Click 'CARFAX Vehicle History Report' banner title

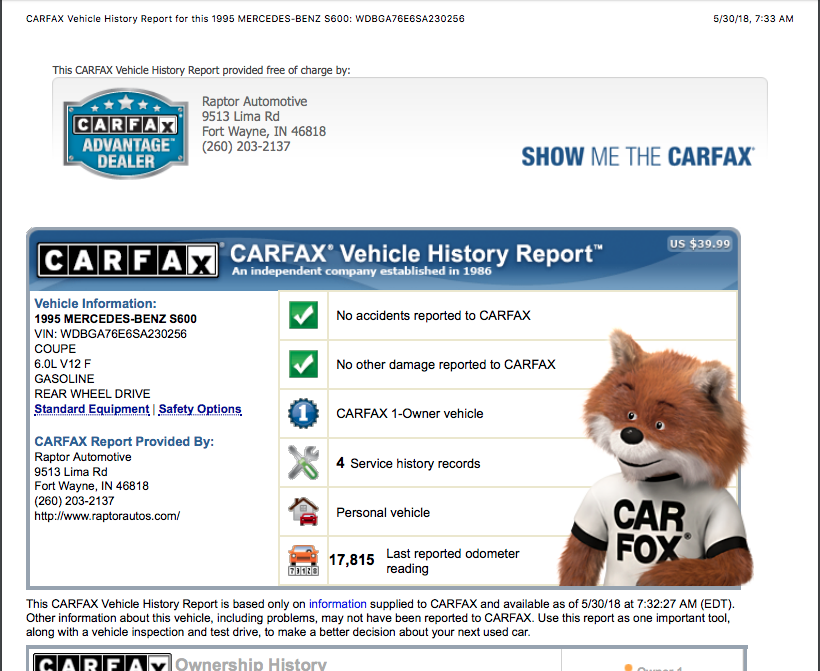click(416, 254)
